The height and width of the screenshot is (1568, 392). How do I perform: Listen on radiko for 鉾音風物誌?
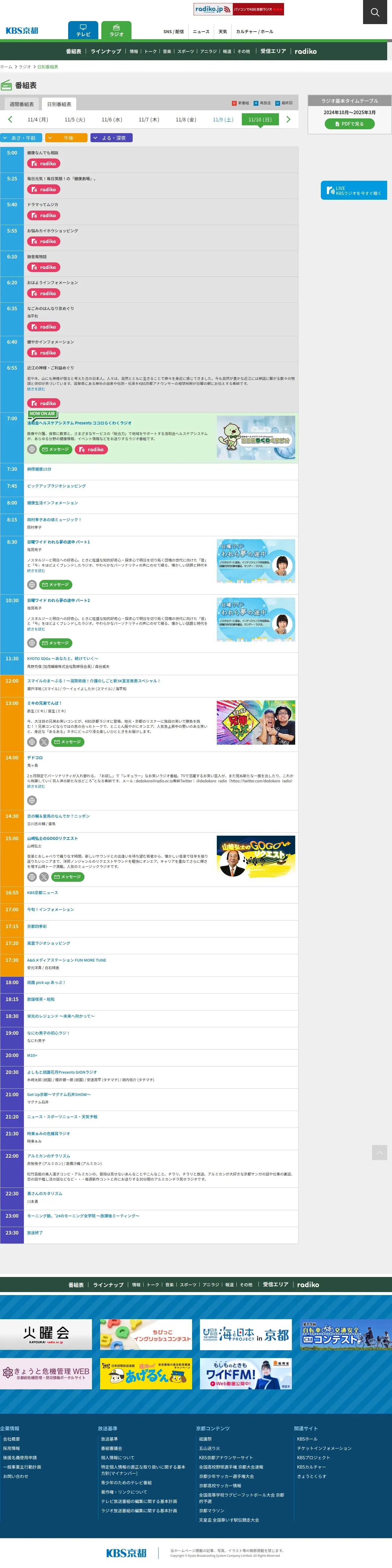click(44, 267)
